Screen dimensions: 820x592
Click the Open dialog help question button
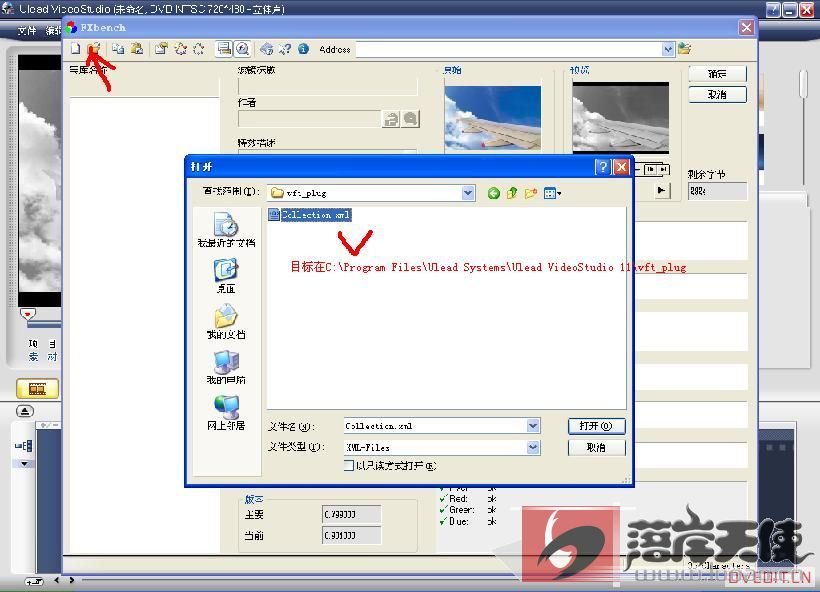pos(603,167)
